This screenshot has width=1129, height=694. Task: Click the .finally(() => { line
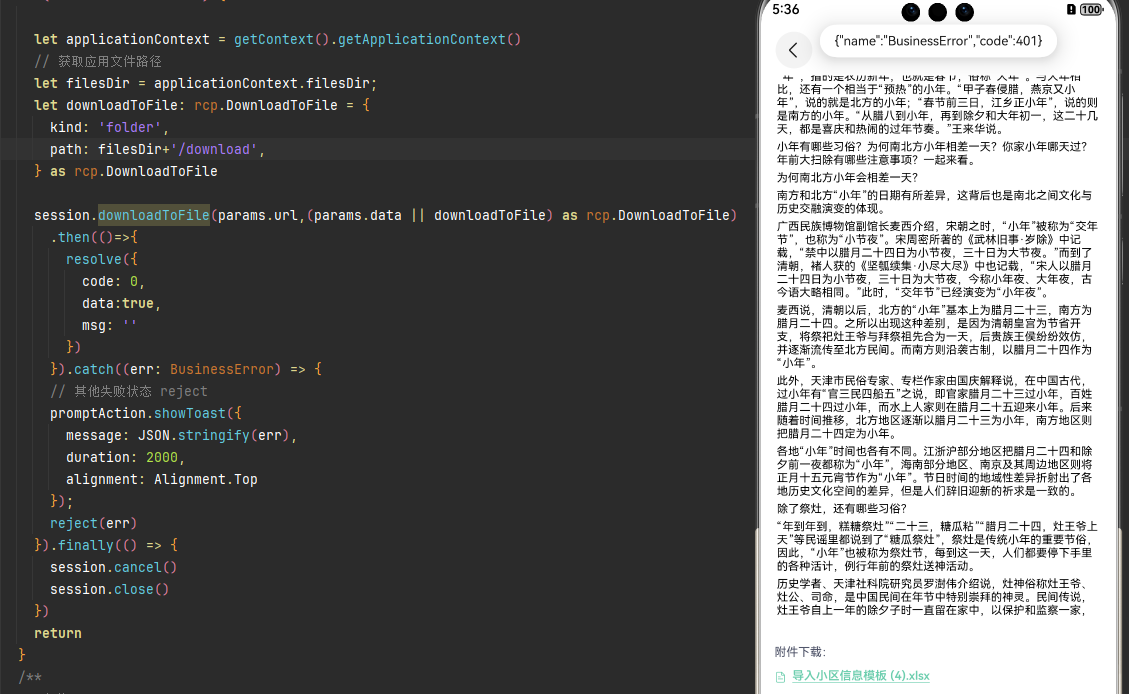tap(106, 546)
